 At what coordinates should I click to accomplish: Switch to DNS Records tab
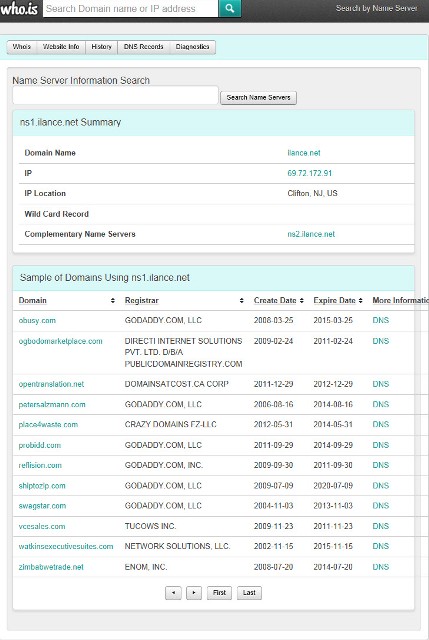[144, 47]
